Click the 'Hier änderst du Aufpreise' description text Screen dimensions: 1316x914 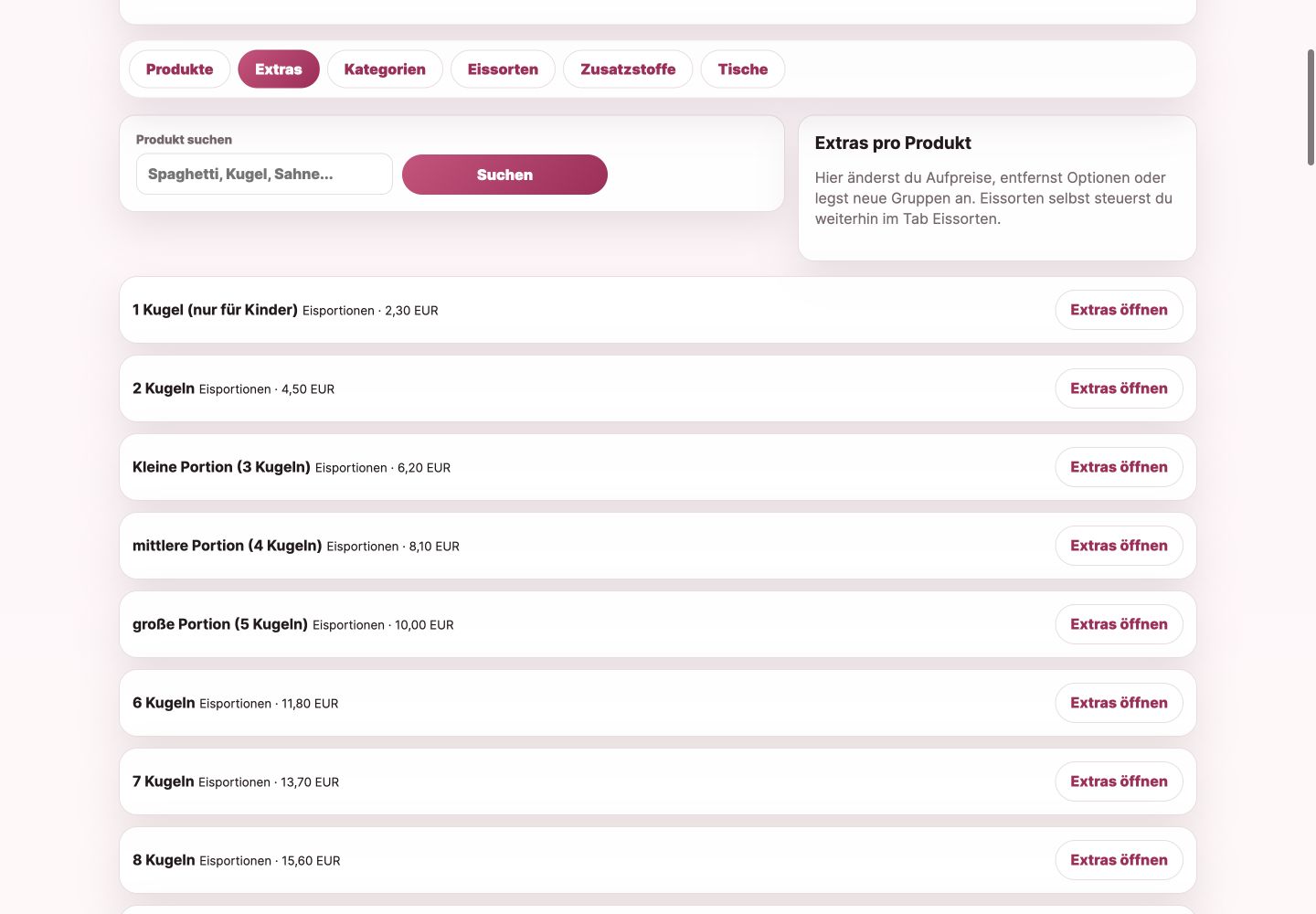point(994,198)
